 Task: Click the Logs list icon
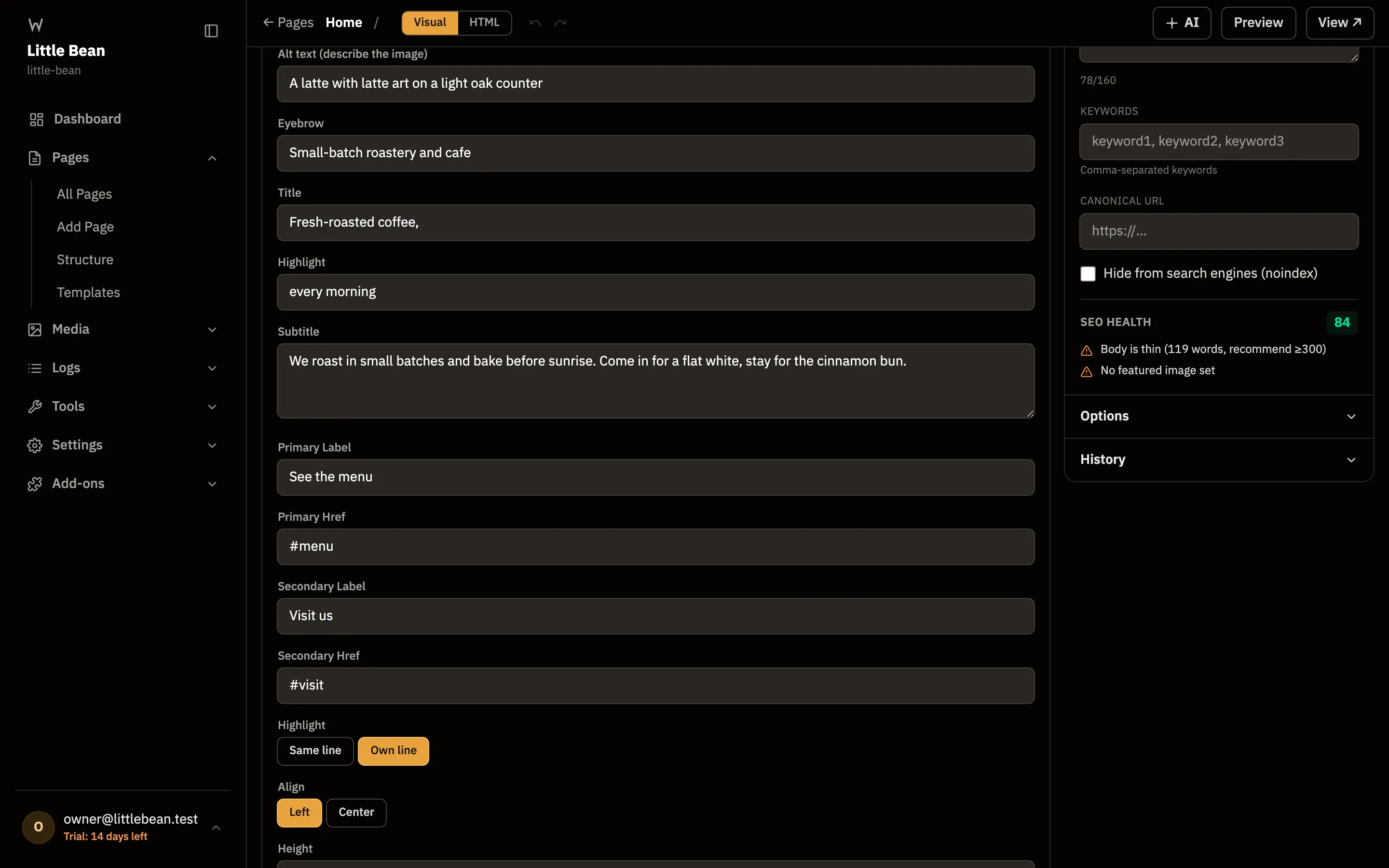pyautogui.click(x=34, y=368)
